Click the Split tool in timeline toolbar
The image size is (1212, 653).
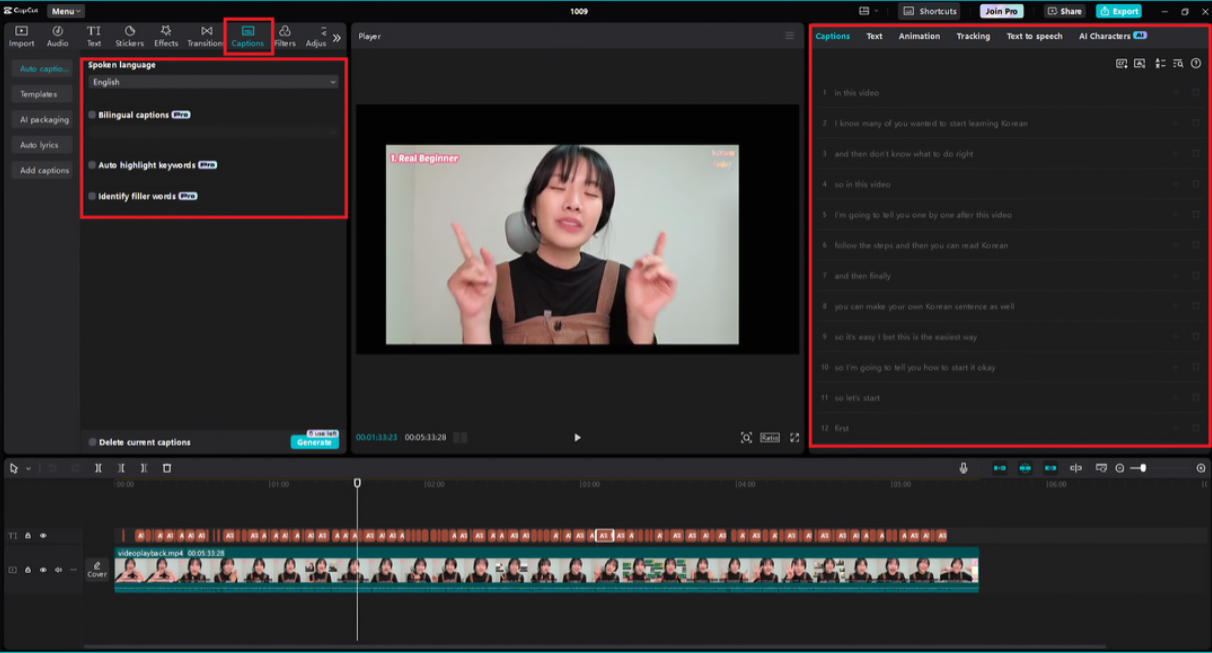98,468
